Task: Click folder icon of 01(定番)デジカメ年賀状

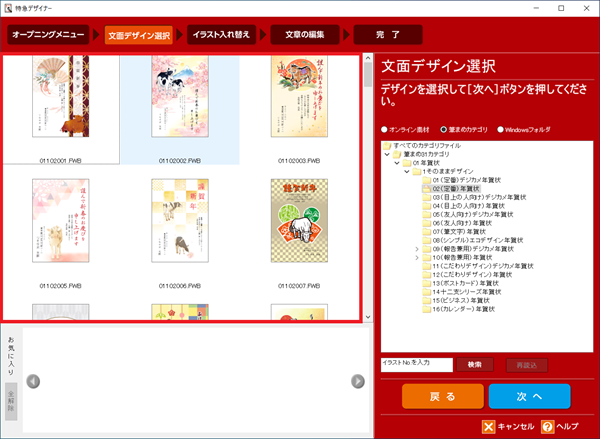Action: (x=427, y=180)
